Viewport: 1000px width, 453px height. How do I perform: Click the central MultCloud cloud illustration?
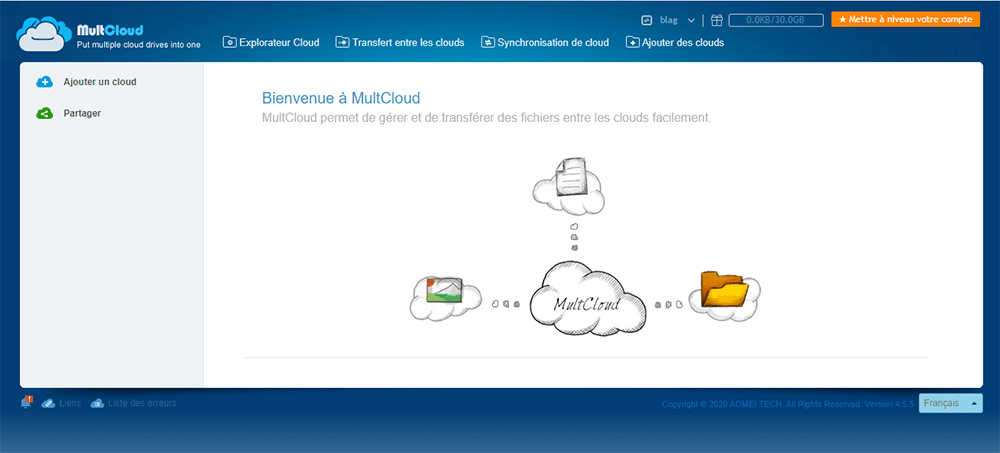point(587,298)
